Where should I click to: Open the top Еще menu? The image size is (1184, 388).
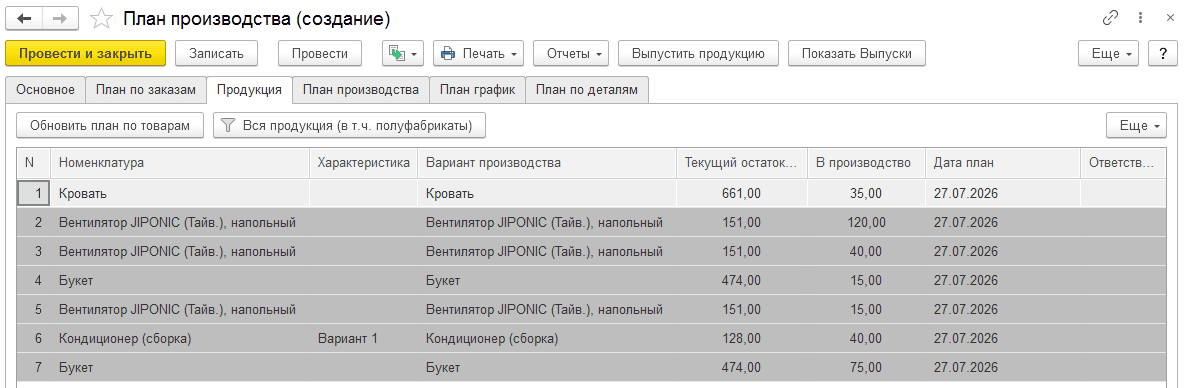pos(1108,54)
